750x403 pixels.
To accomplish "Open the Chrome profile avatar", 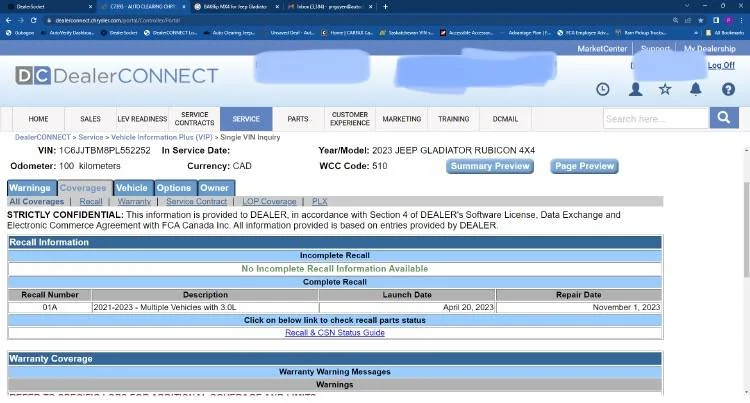I will click(728, 21).
